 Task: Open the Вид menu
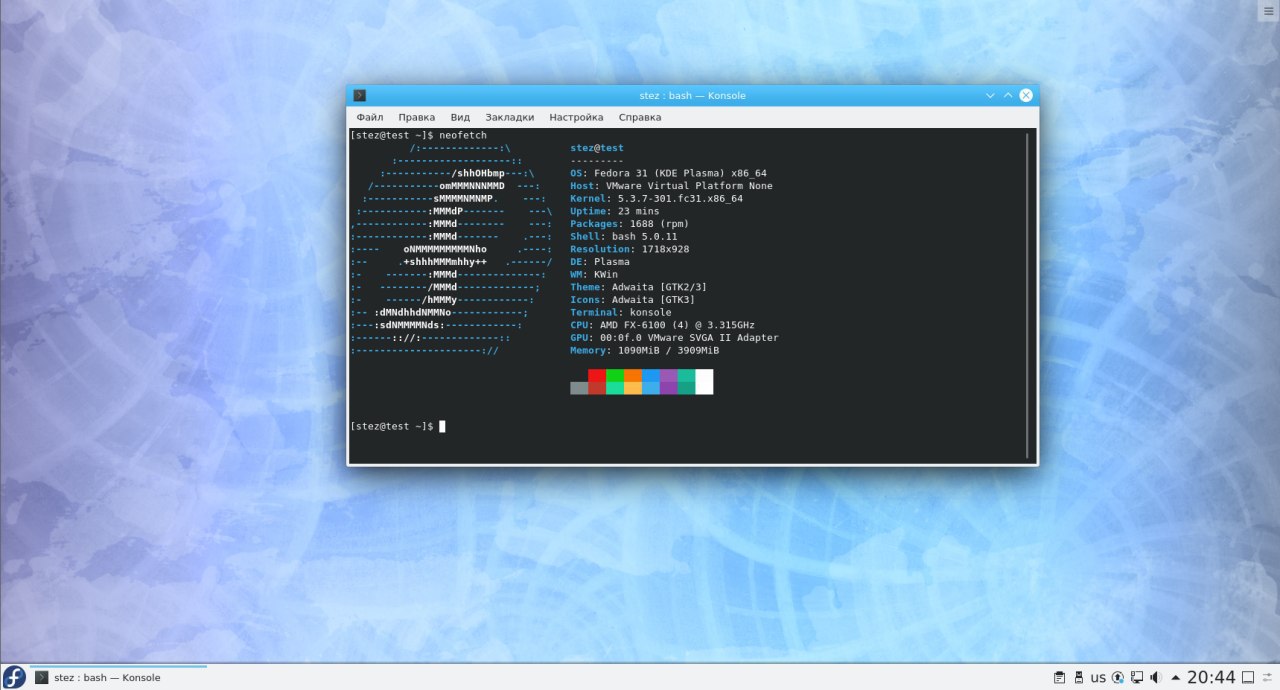[460, 117]
